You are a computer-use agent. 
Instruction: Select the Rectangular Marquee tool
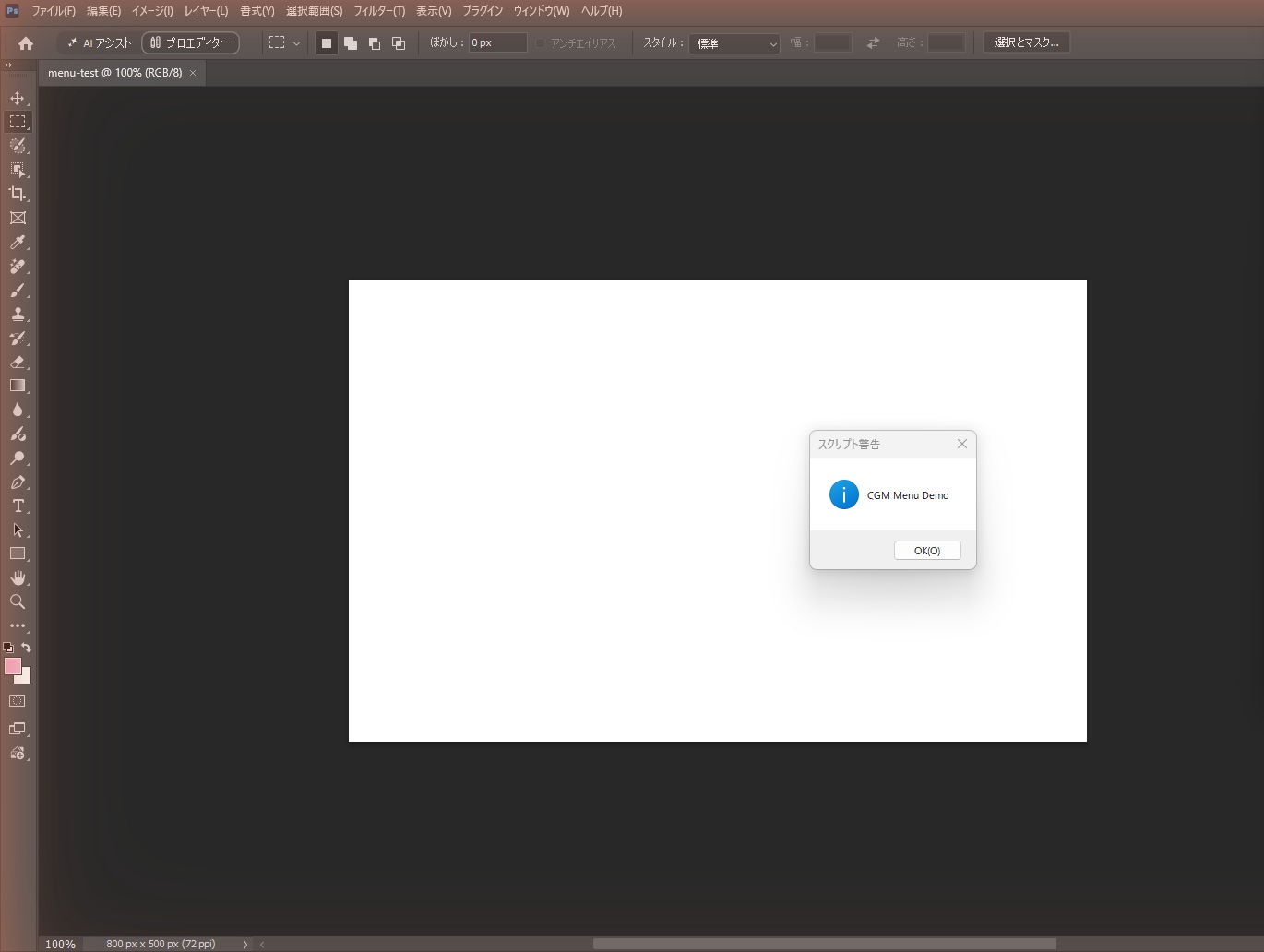pos(18,122)
